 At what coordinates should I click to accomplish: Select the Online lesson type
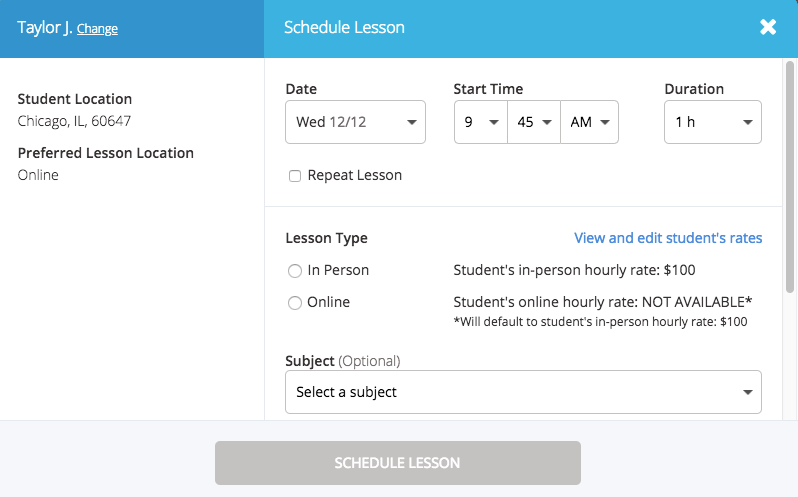[x=295, y=303]
